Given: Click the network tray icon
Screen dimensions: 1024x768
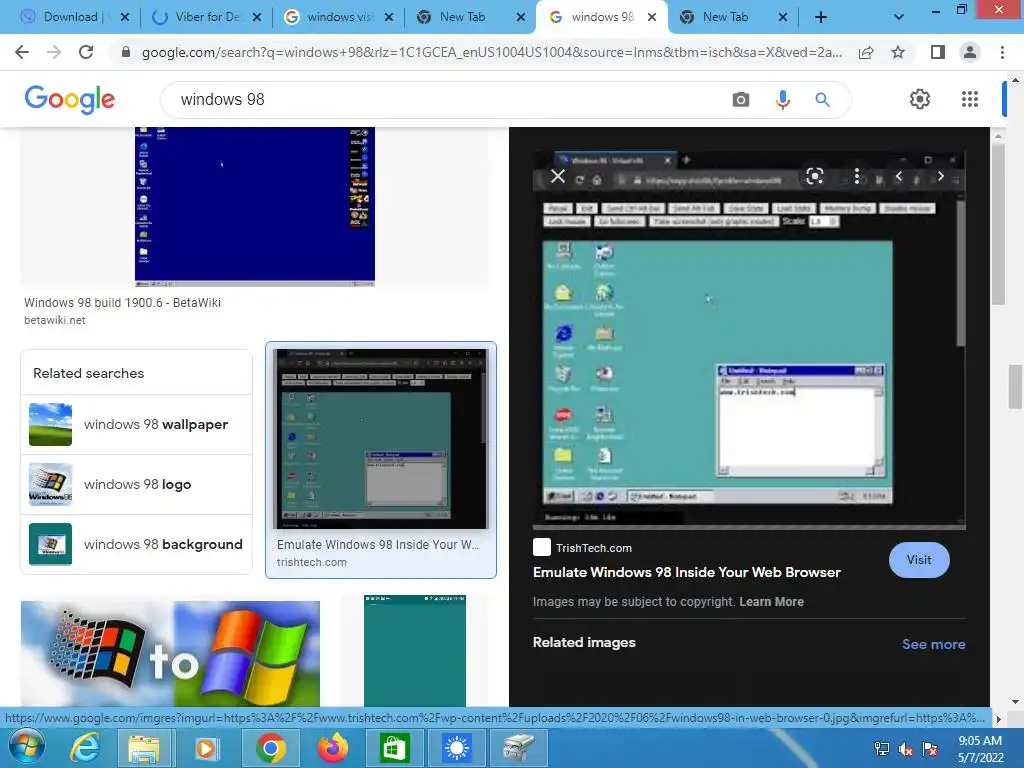Looking at the screenshot, I should pyautogui.click(x=882, y=749).
